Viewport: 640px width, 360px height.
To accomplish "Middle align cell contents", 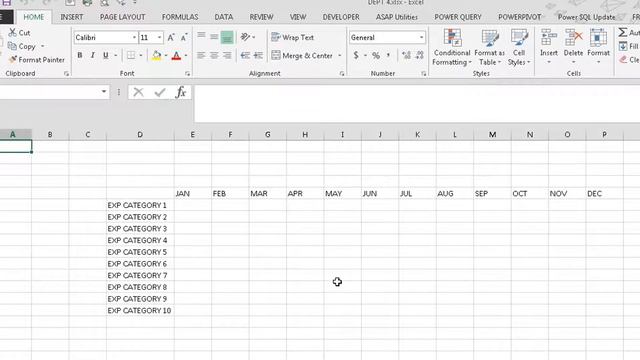I will coord(214,37).
